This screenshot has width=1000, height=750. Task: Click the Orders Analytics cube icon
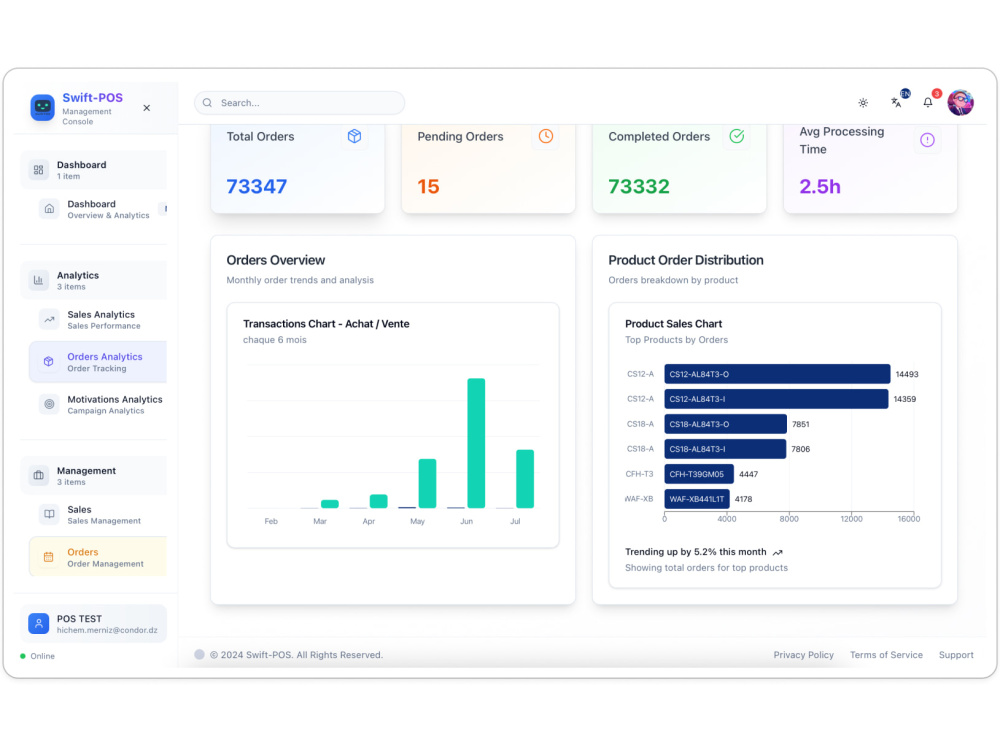pos(48,362)
